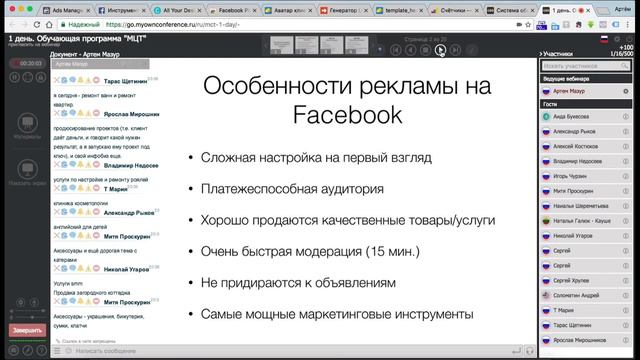Reload the page in browser
Image resolution: width=640 pixels, height=360 pixels.
pos(37,24)
